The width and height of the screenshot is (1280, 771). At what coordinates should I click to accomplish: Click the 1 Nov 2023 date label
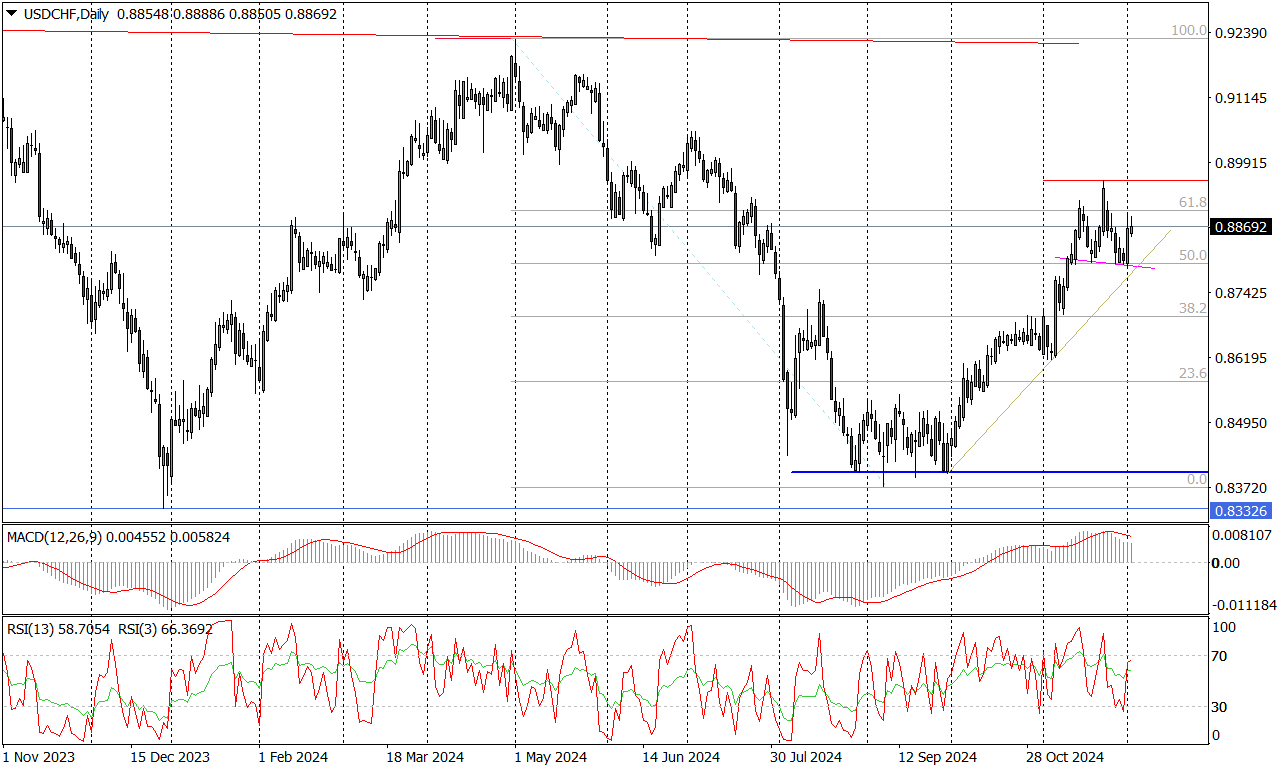(39, 757)
